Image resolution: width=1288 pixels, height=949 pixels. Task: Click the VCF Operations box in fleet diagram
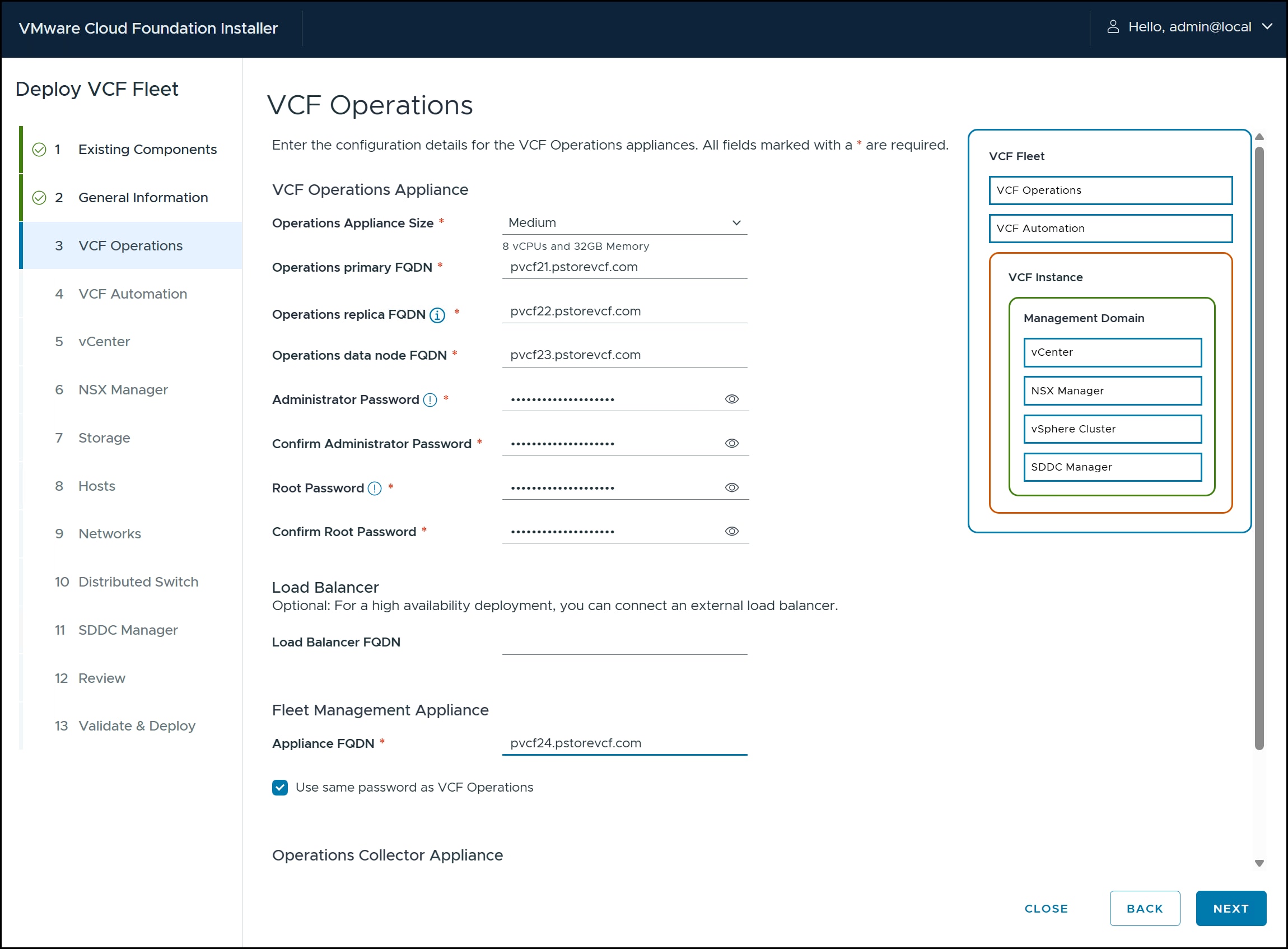tap(1110, 190)
